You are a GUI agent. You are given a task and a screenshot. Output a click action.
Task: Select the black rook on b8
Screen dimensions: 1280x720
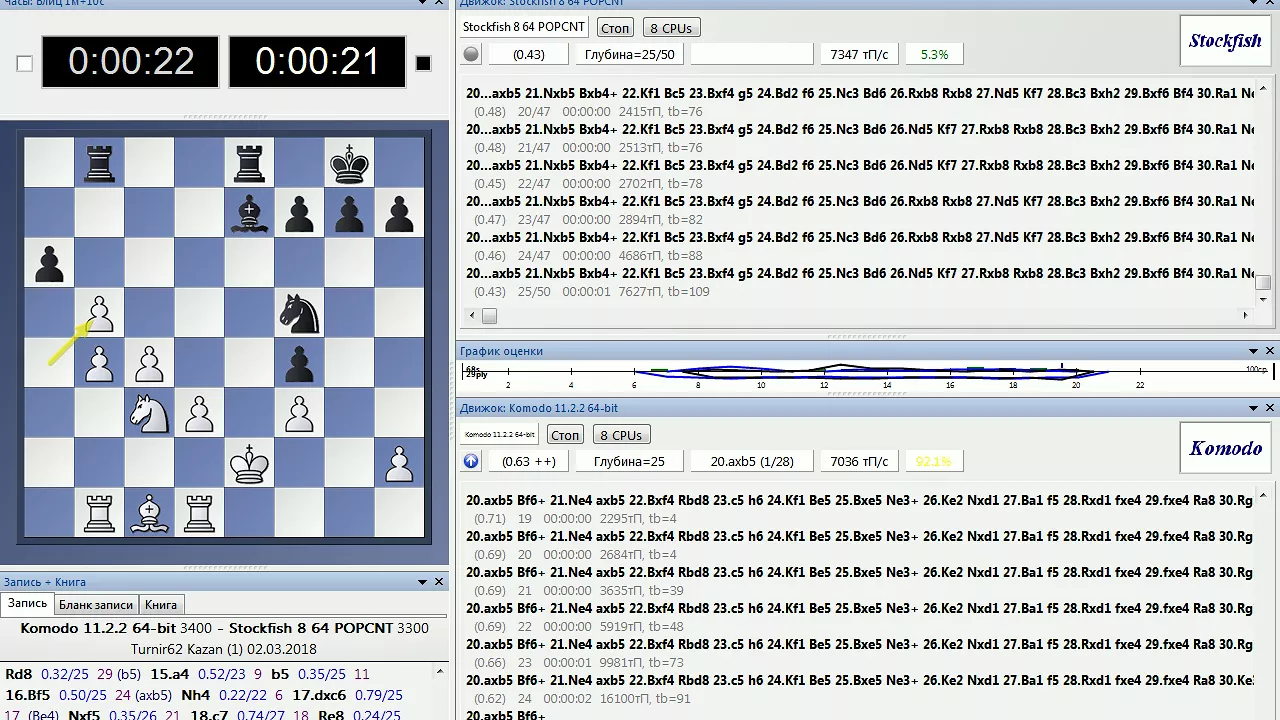point(99,163)
